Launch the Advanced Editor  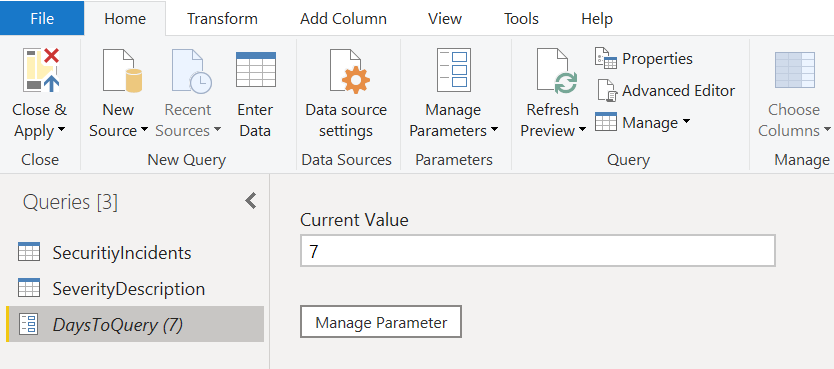click(x=666, y=90)
